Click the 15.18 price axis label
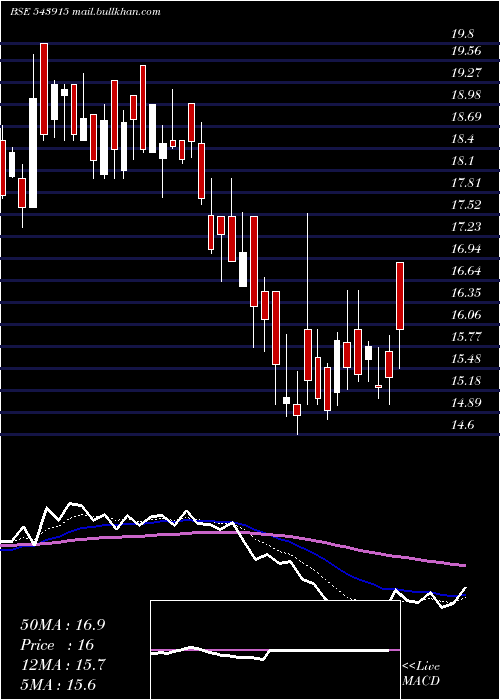Image resolution: width=500 pixels, height=700 pixels. click(x=467, y=381)
